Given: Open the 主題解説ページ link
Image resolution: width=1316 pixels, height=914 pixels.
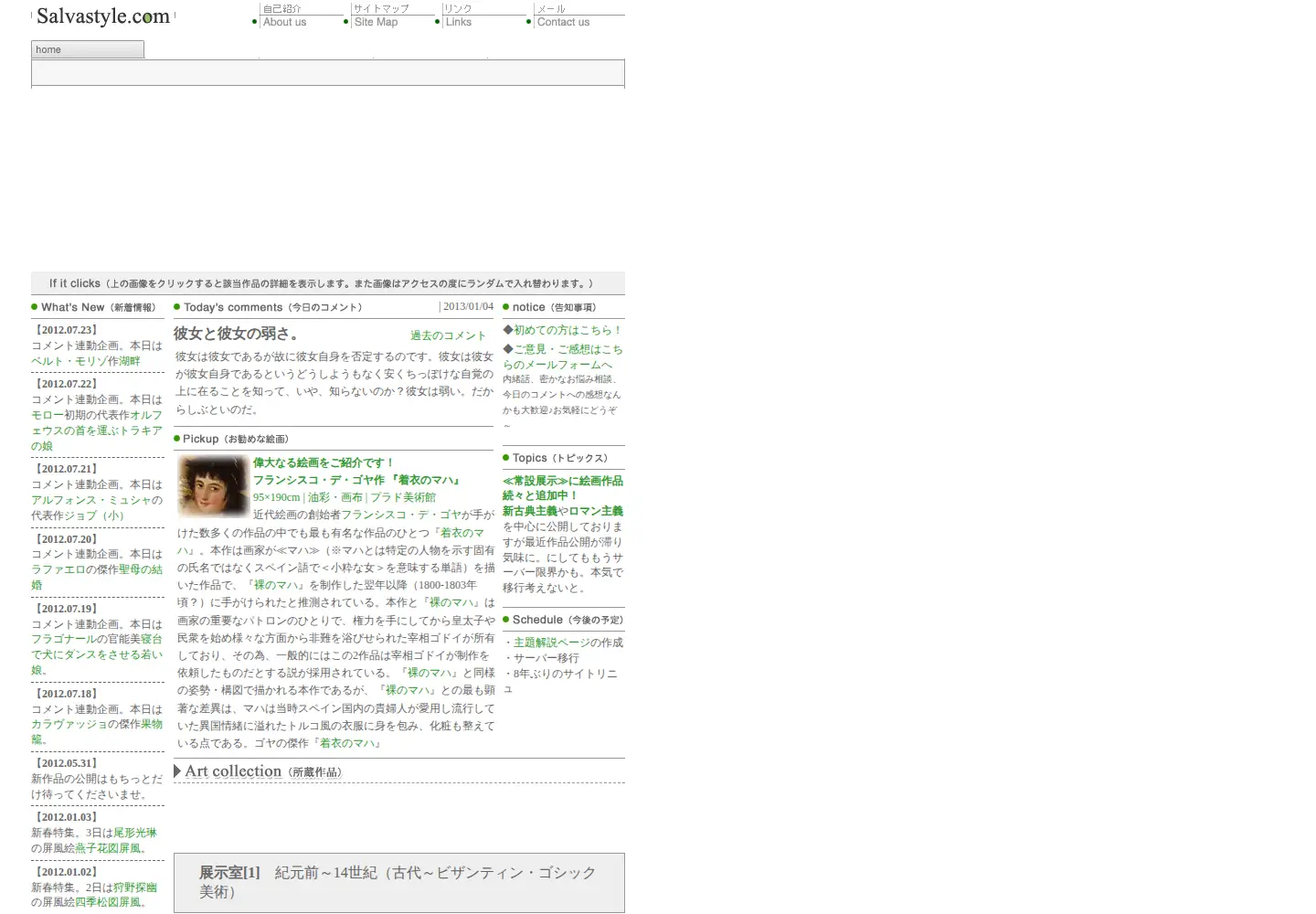Looking at the screenshot, I should click(x=552, y=643).
